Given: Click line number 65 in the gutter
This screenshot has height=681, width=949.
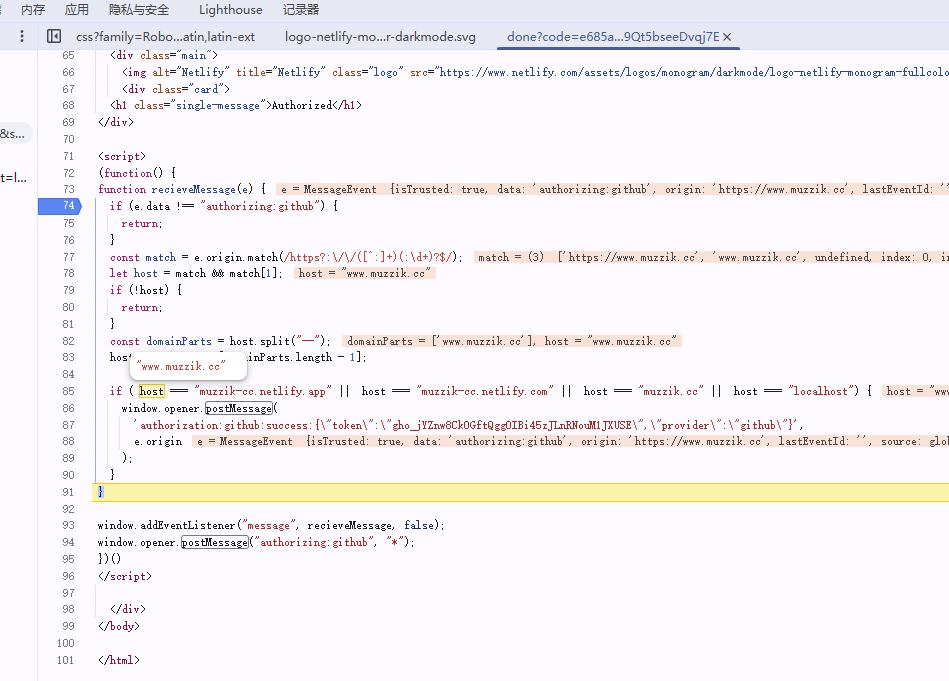Looking at the screenshot, I should (68, 55).
